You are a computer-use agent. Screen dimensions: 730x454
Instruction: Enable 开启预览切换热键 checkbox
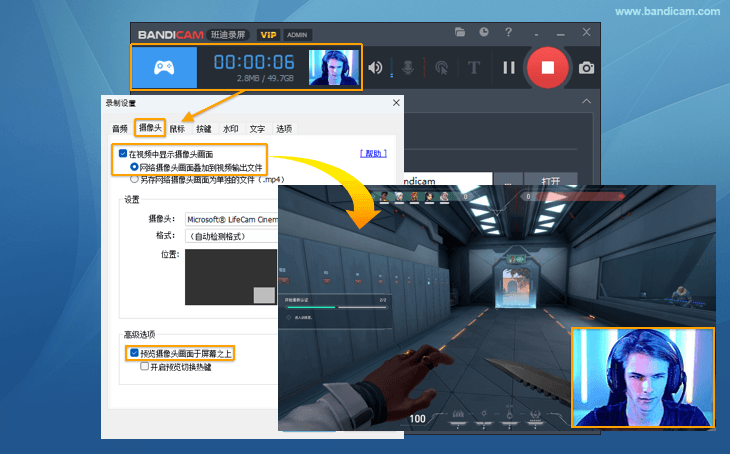(x=145, y=366)
